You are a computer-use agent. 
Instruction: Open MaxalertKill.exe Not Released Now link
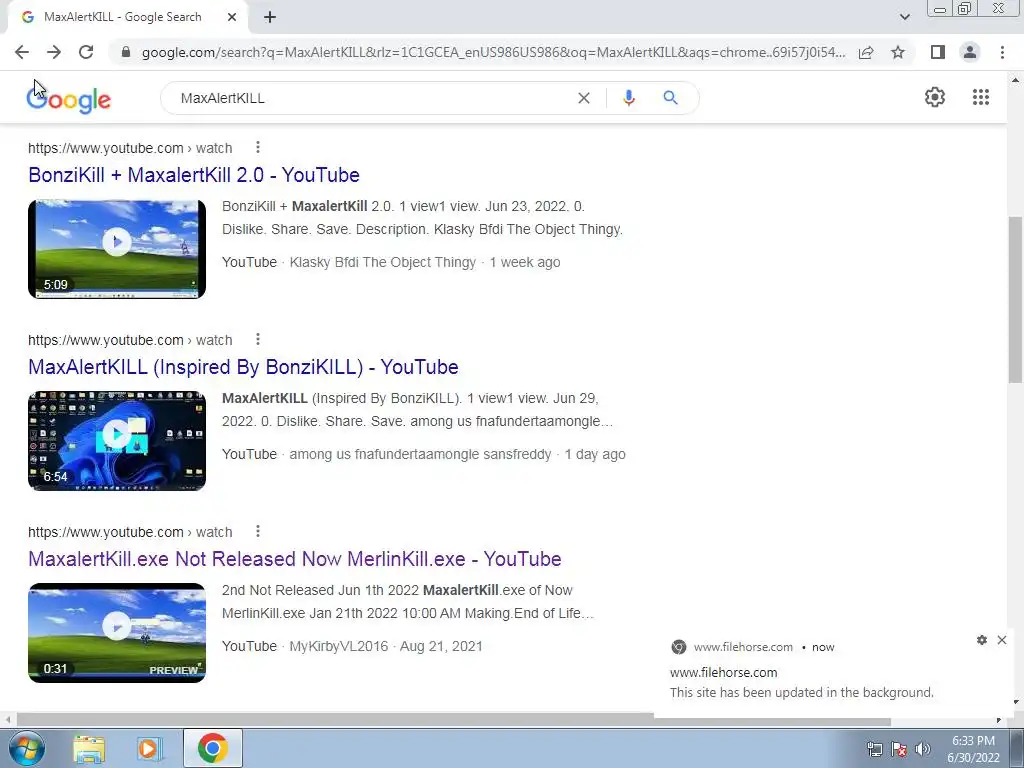coord(295,559)
